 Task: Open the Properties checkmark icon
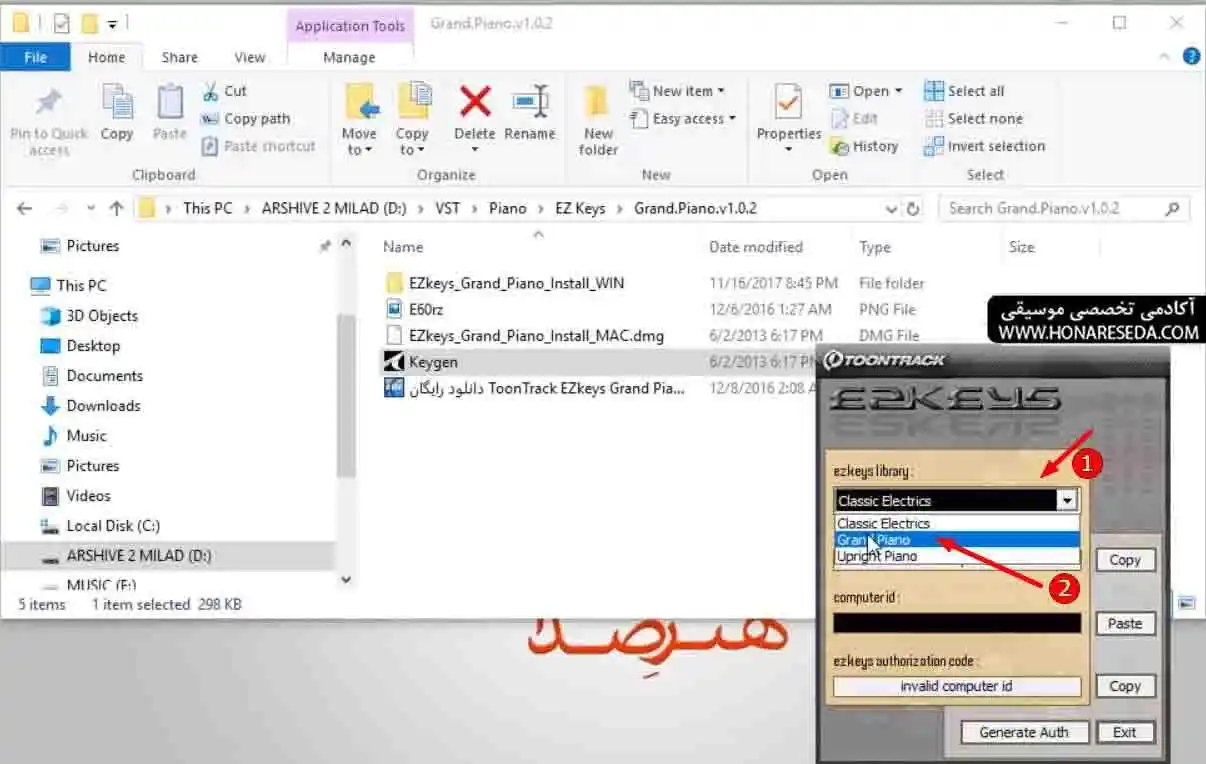coord(788,102)
